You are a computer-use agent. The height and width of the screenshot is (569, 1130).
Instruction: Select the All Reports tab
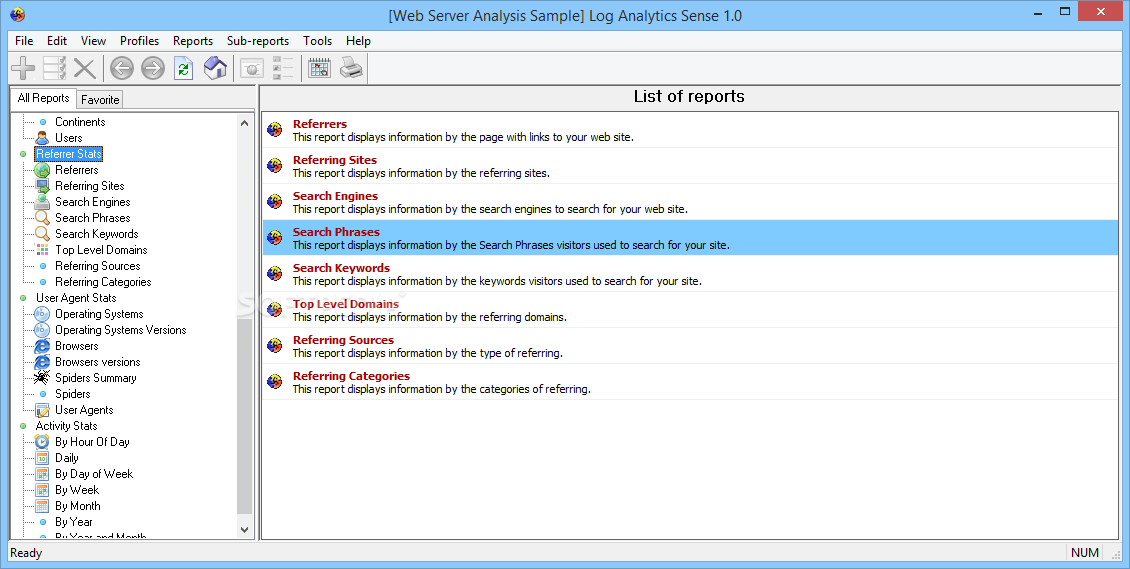coord(43,98)
